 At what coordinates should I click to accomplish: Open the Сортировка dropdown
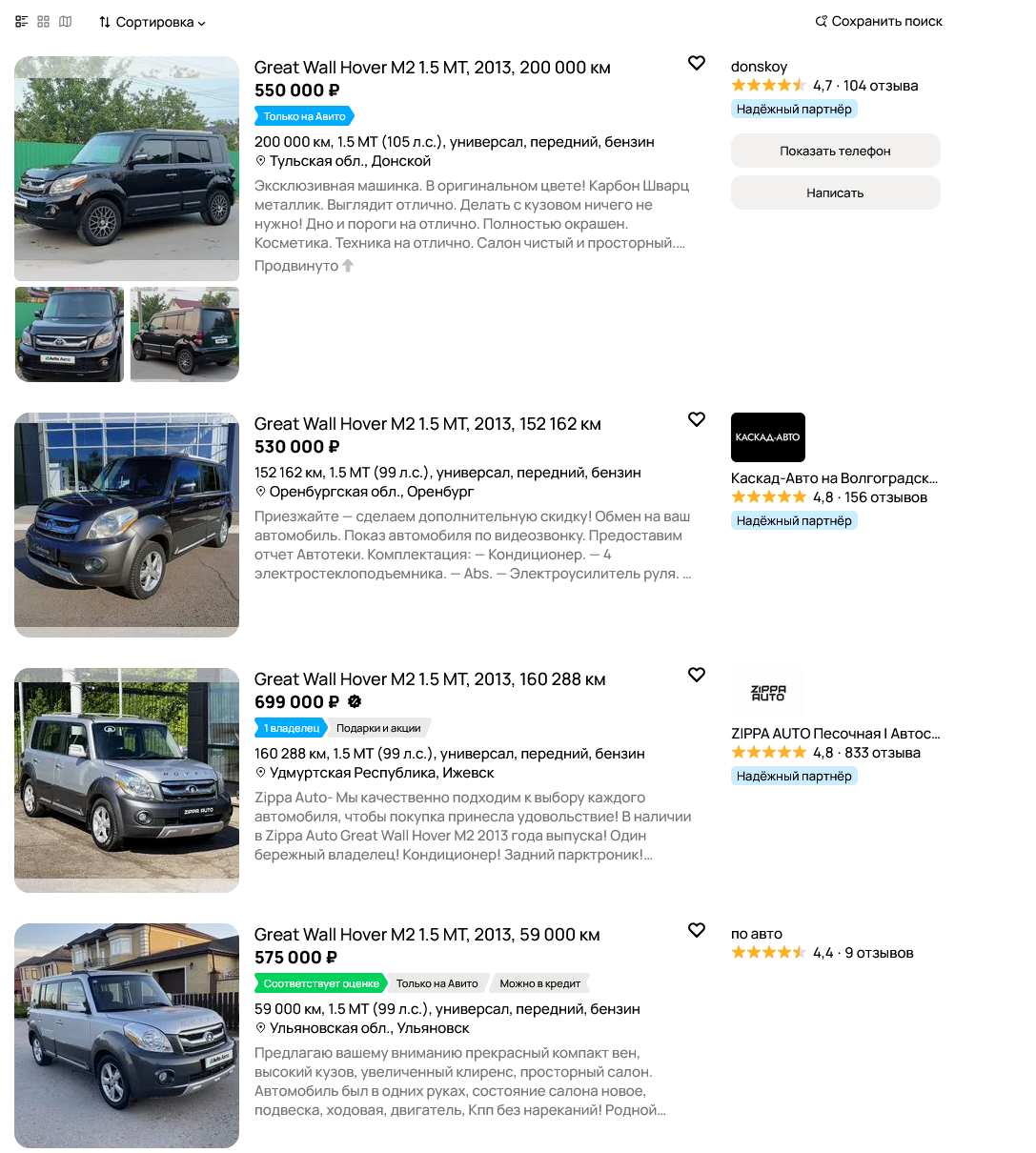(152, 22)
